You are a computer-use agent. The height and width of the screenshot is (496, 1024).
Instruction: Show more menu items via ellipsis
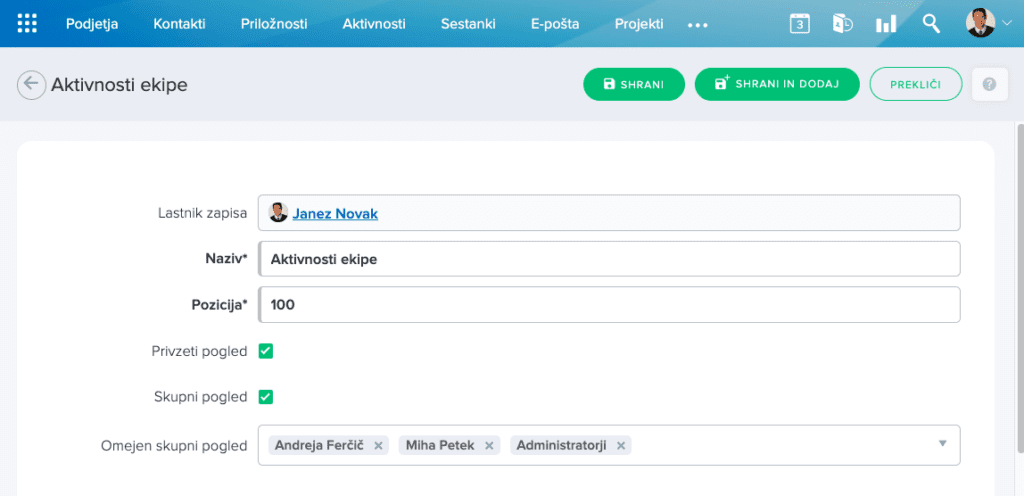point(697,25)
